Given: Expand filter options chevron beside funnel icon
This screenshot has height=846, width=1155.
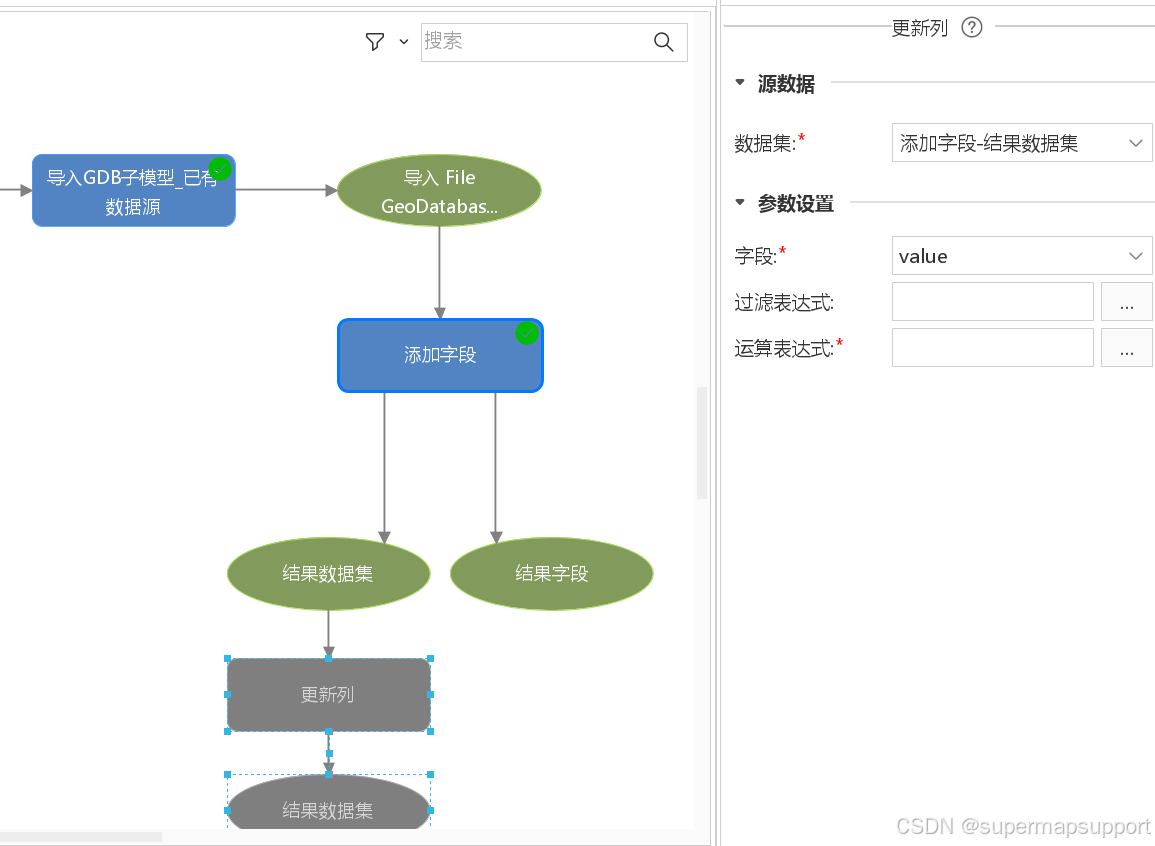Looking at the screenshot, I should tap(402, 42).
